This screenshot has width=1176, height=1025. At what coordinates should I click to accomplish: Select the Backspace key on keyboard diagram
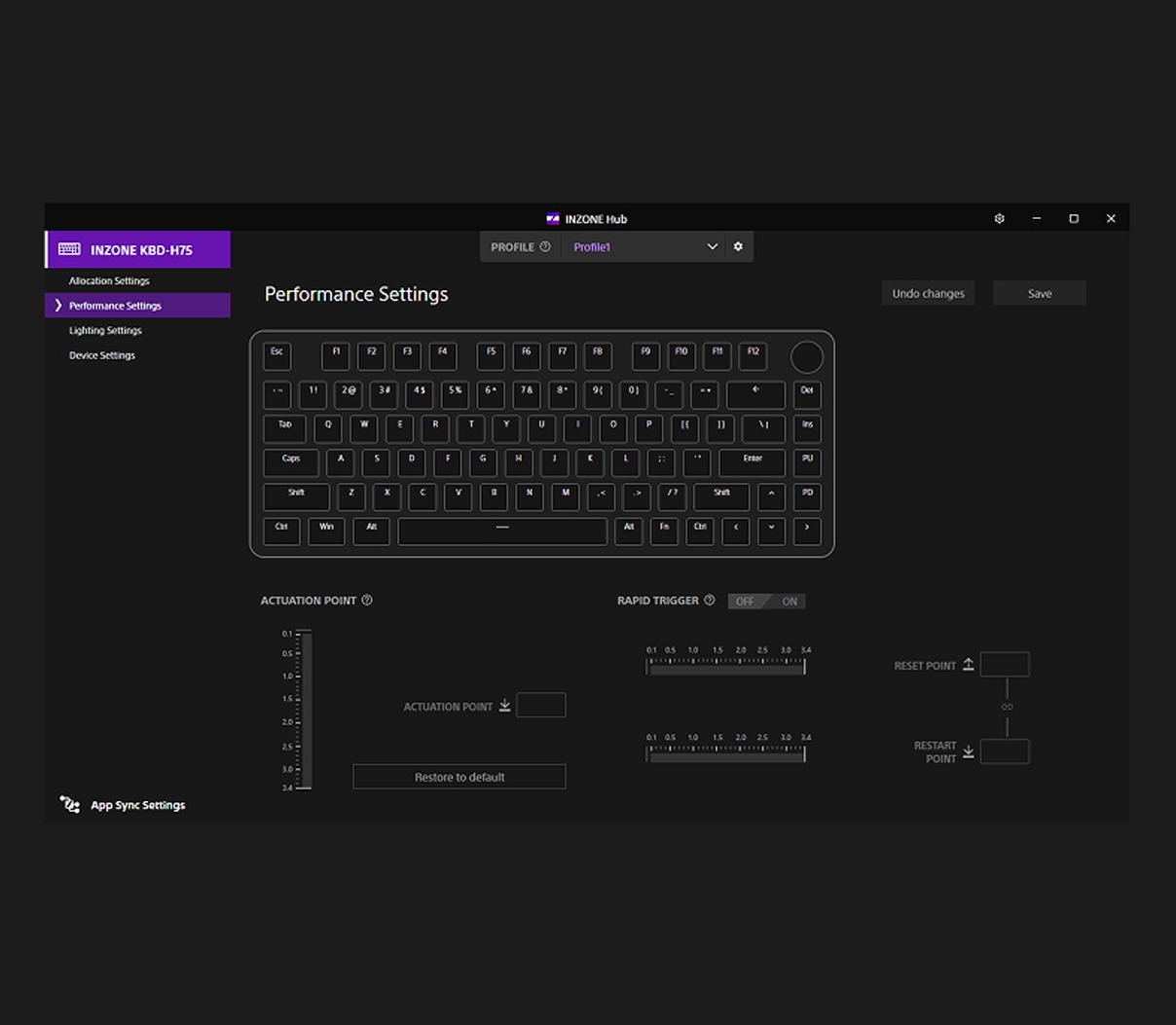(755, 395)
